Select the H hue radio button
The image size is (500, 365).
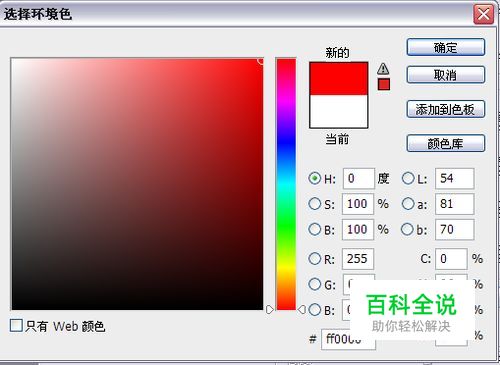[314, 178]
